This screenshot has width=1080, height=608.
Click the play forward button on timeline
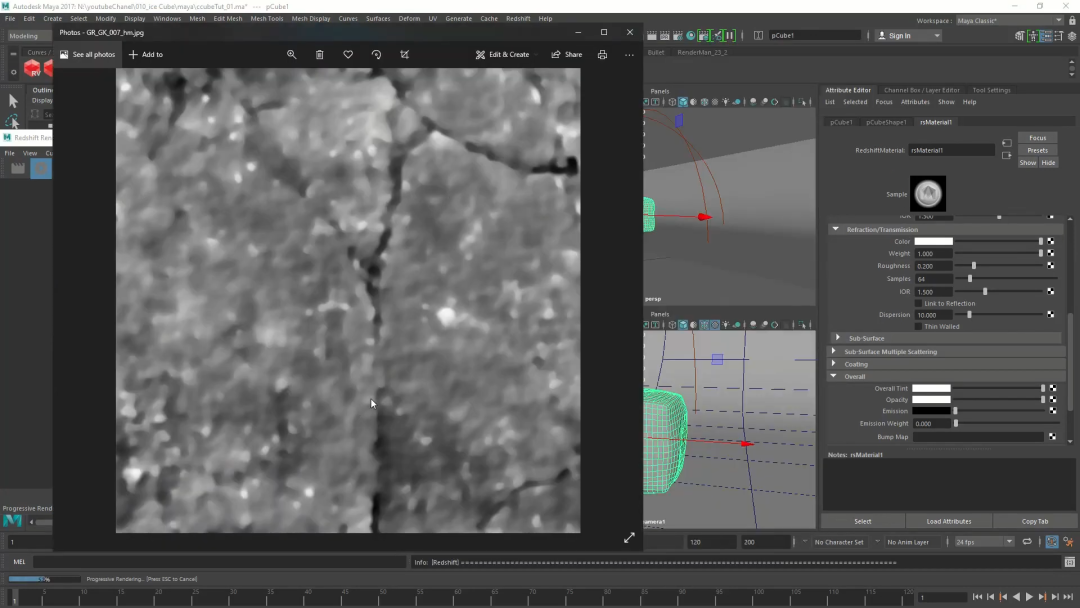pos(1029,597)
